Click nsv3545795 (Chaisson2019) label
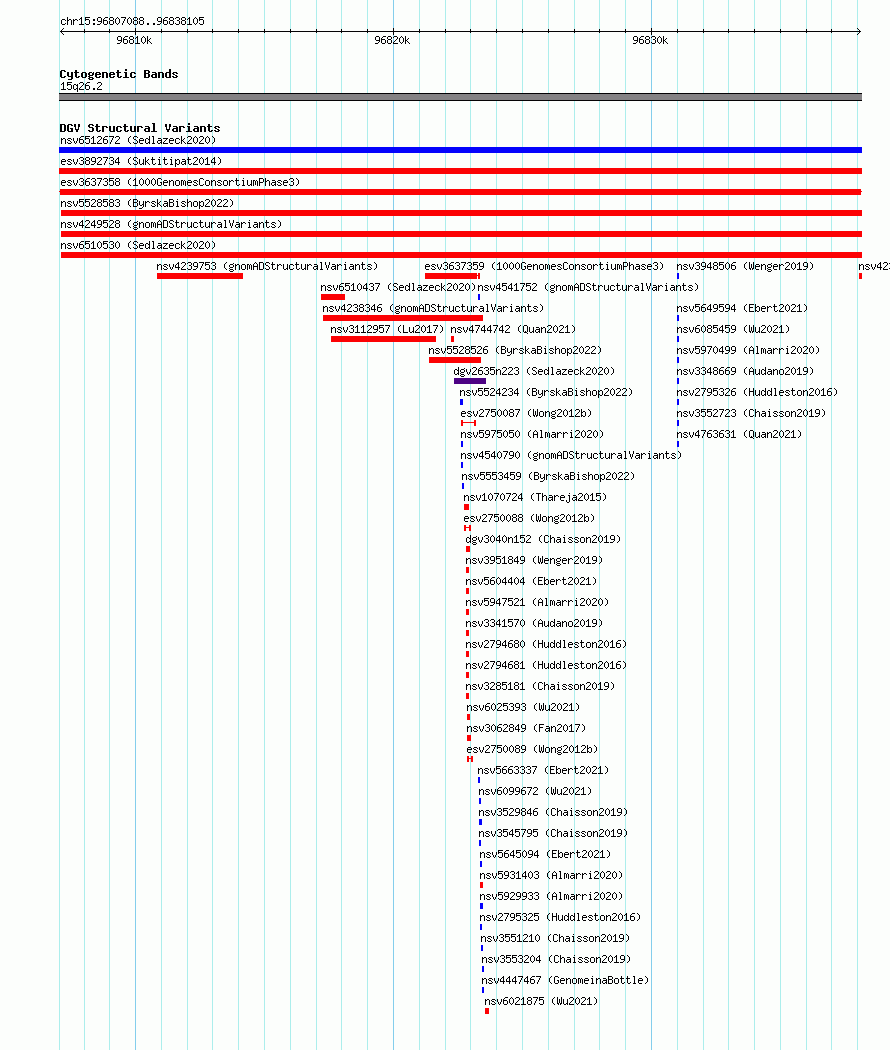 (x=553, y=834)
